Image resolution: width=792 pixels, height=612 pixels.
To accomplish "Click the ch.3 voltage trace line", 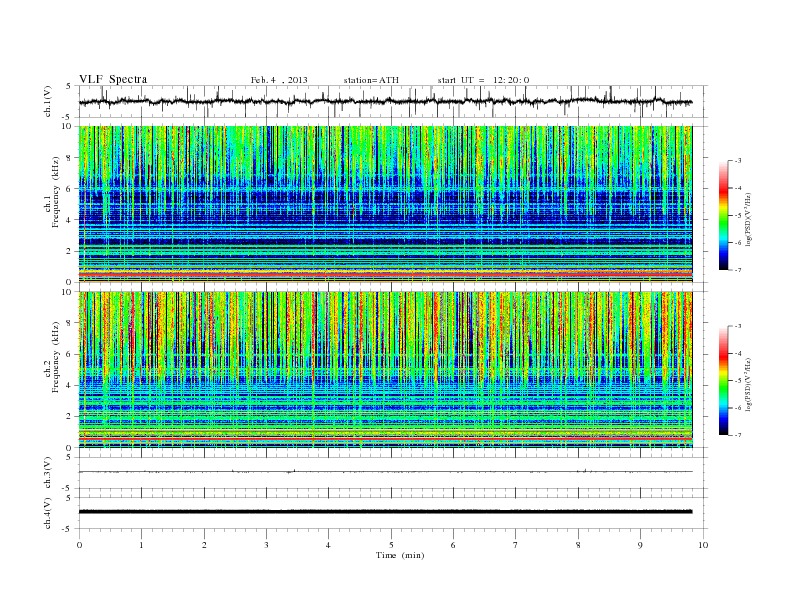I will click(x=385, y=472).
